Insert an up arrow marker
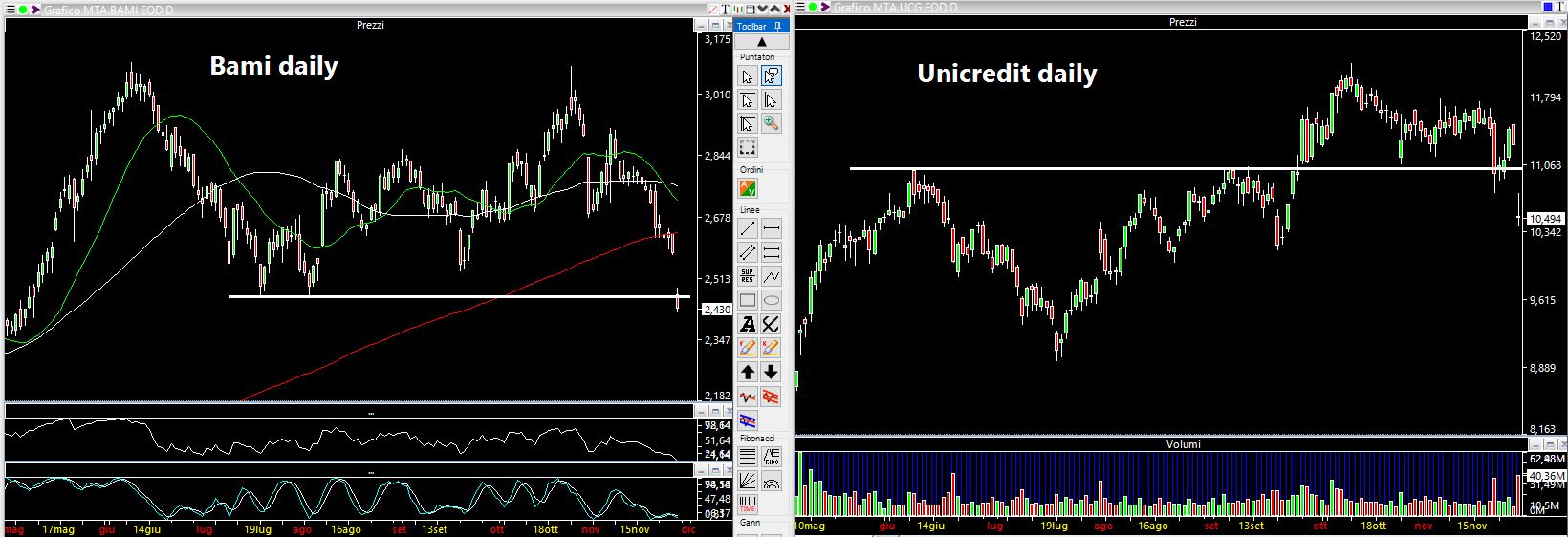This screenshot has width=1568, height=537. tap(748, 372)
